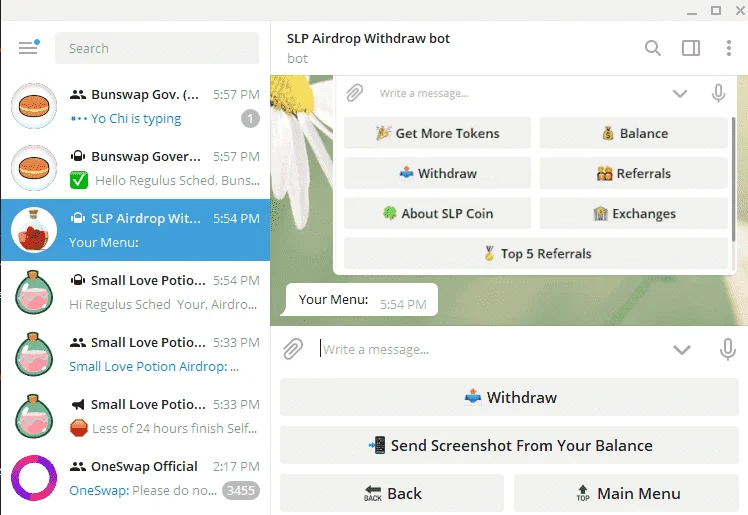748x515 pixels.
Task: Click the scrollbar in embedded bot menu
Action: tap(733, 179)
